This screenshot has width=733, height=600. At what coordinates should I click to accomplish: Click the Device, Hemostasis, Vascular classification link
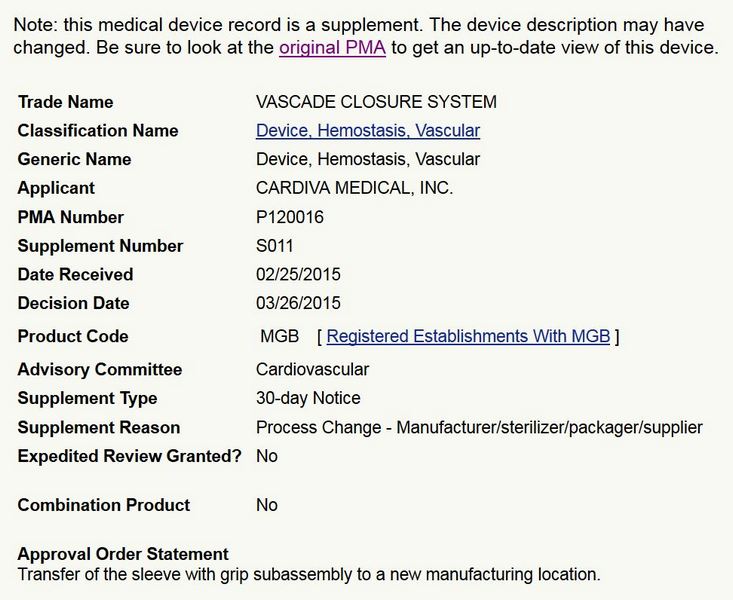(368, 131)
